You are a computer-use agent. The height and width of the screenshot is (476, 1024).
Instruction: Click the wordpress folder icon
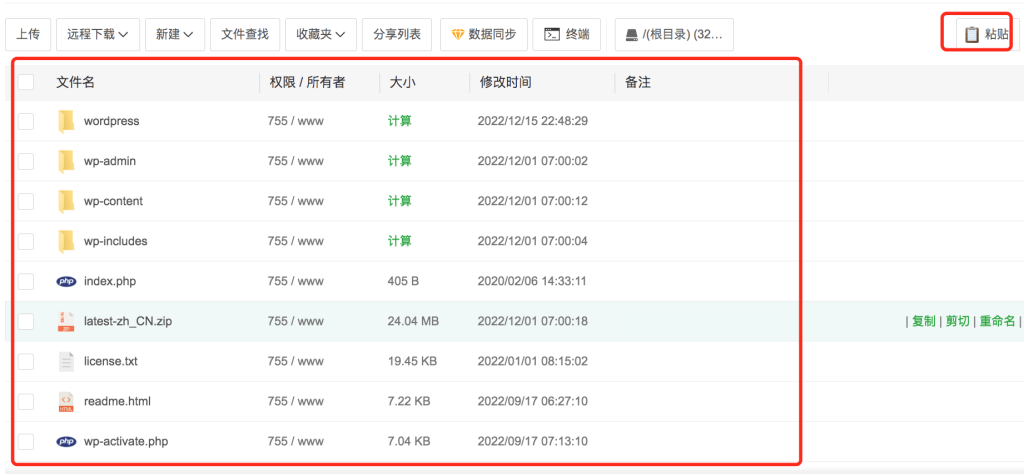pos(66,121)
